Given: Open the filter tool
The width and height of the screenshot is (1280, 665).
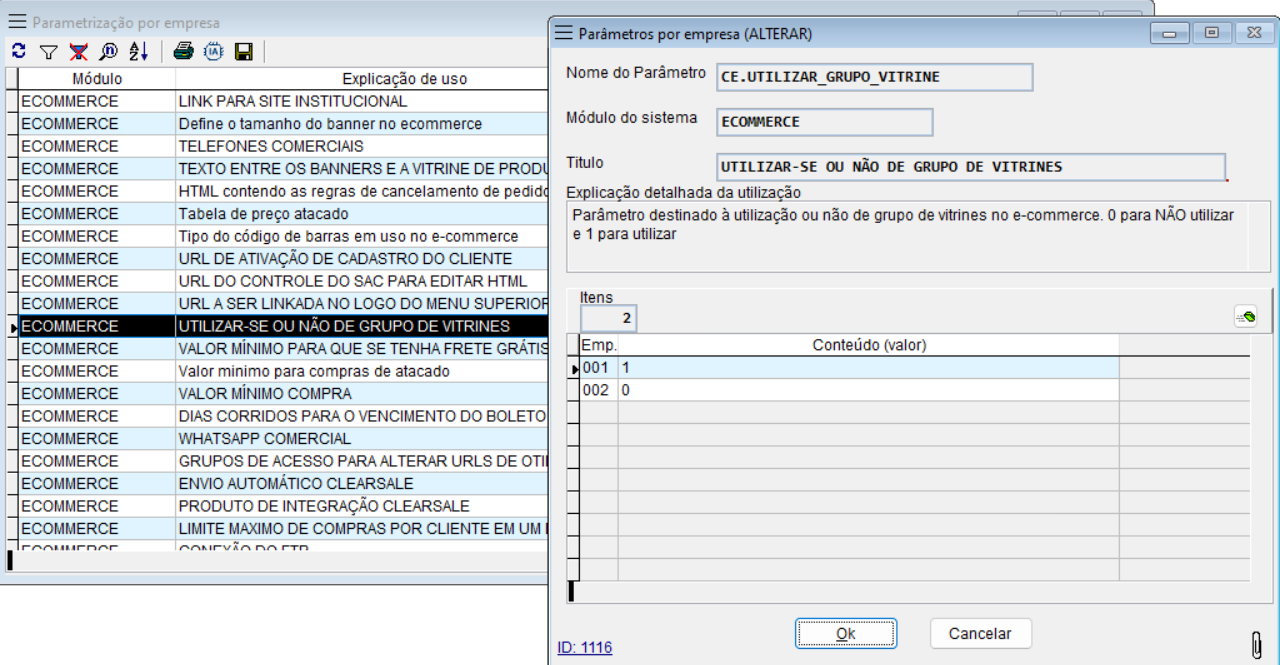Looking at the screenshot, I should tap(47, 52).
